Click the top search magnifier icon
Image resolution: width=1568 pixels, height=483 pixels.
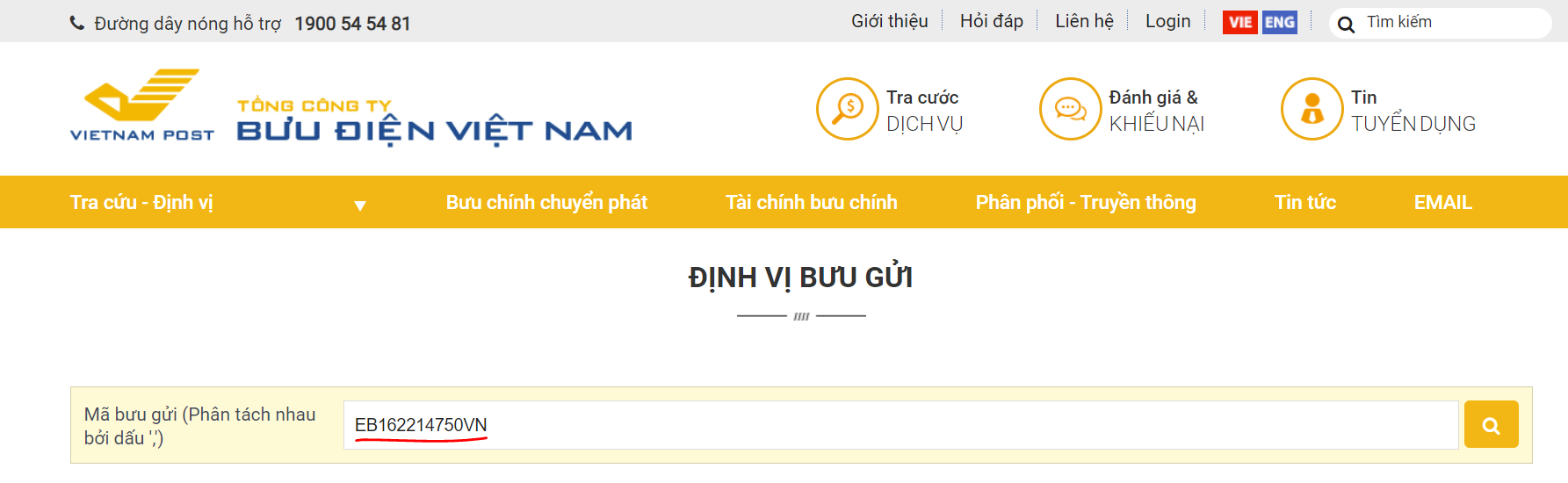1346,25
